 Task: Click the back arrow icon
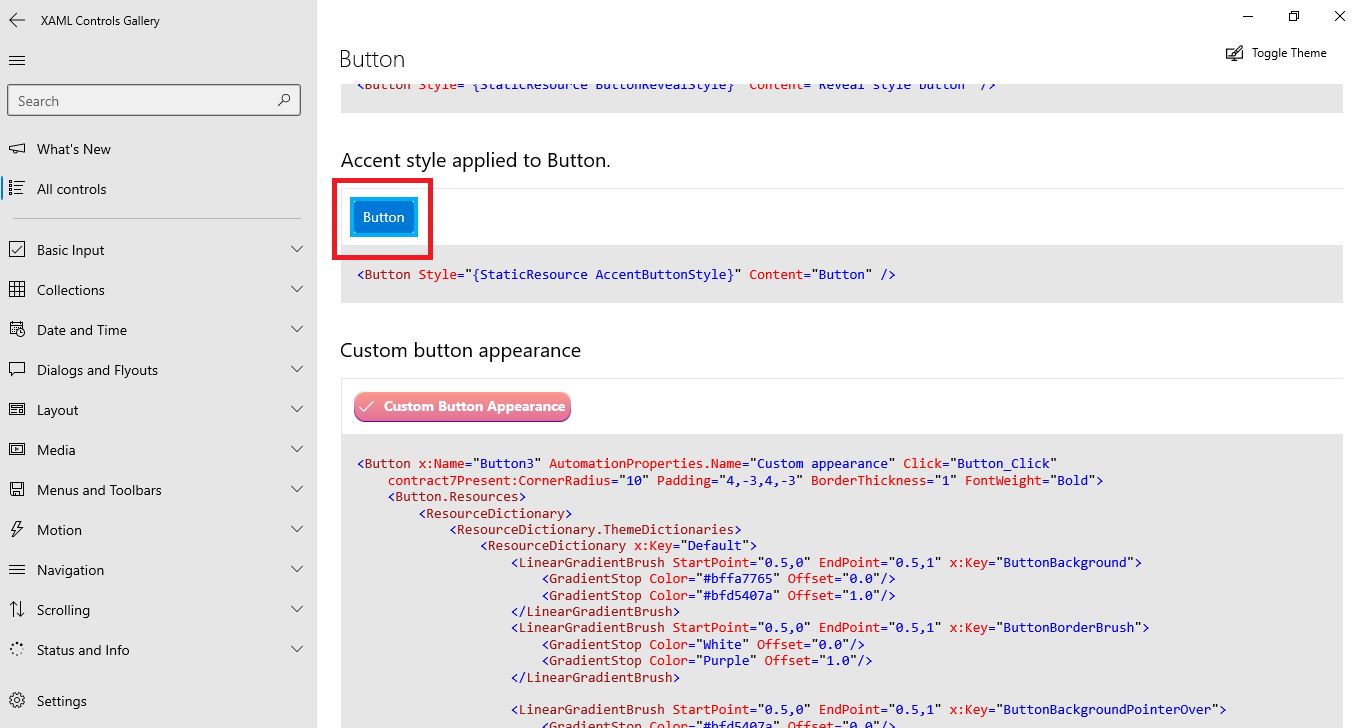[17, 20]
